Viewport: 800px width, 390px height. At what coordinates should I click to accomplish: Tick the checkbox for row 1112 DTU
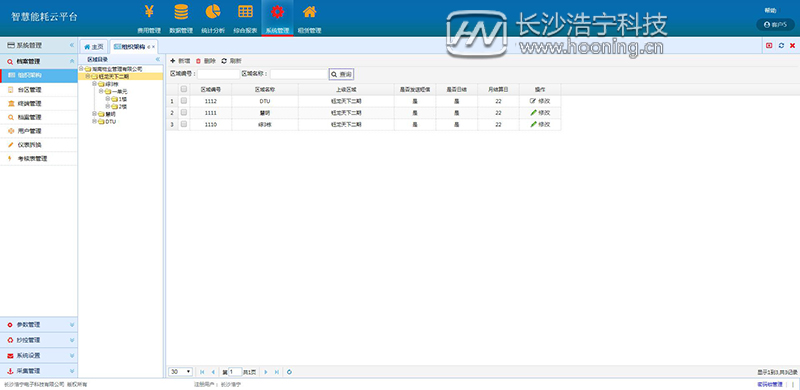184,101
